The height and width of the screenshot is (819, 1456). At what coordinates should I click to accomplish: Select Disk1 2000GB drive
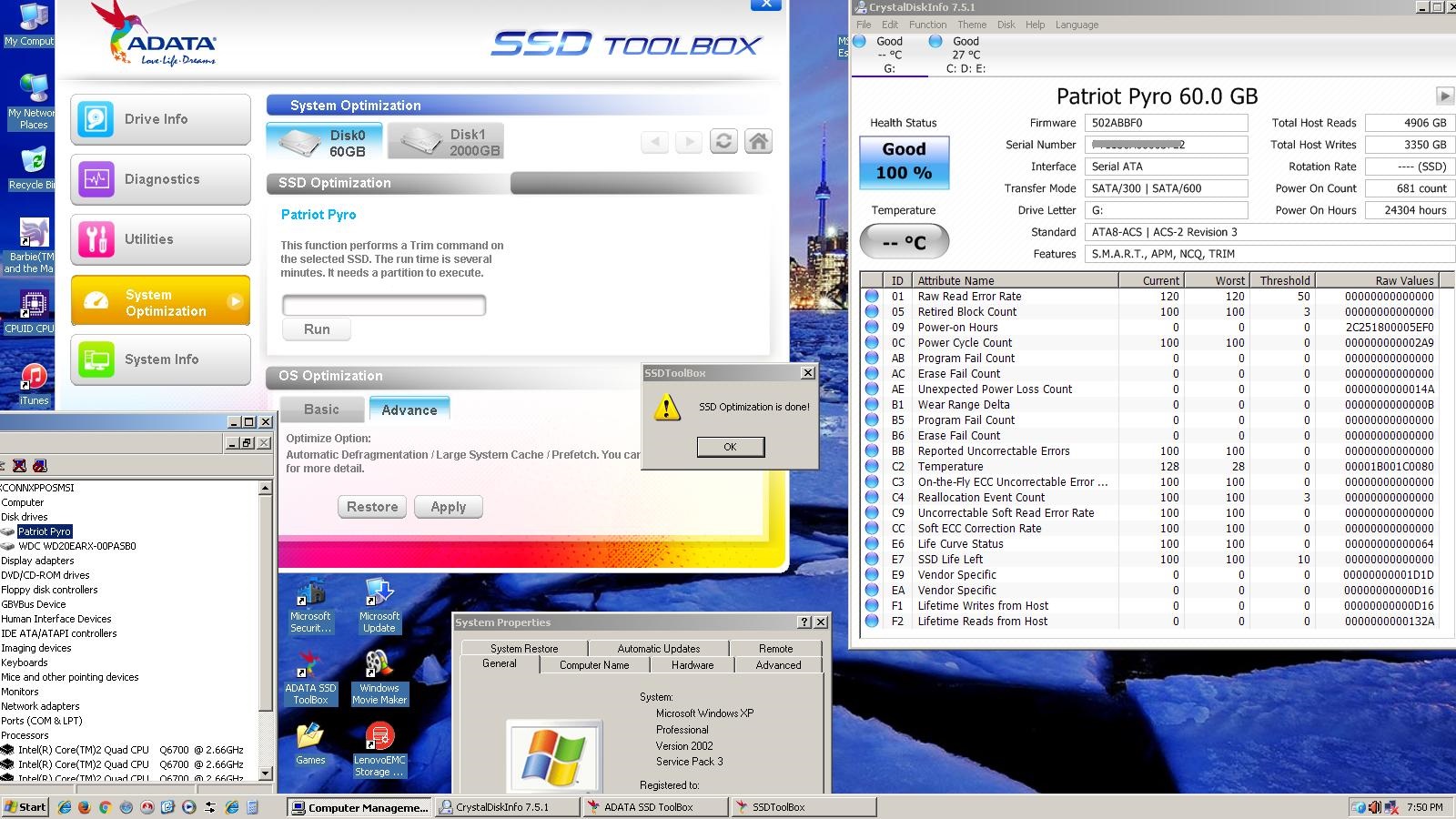[x=446, y=142]
